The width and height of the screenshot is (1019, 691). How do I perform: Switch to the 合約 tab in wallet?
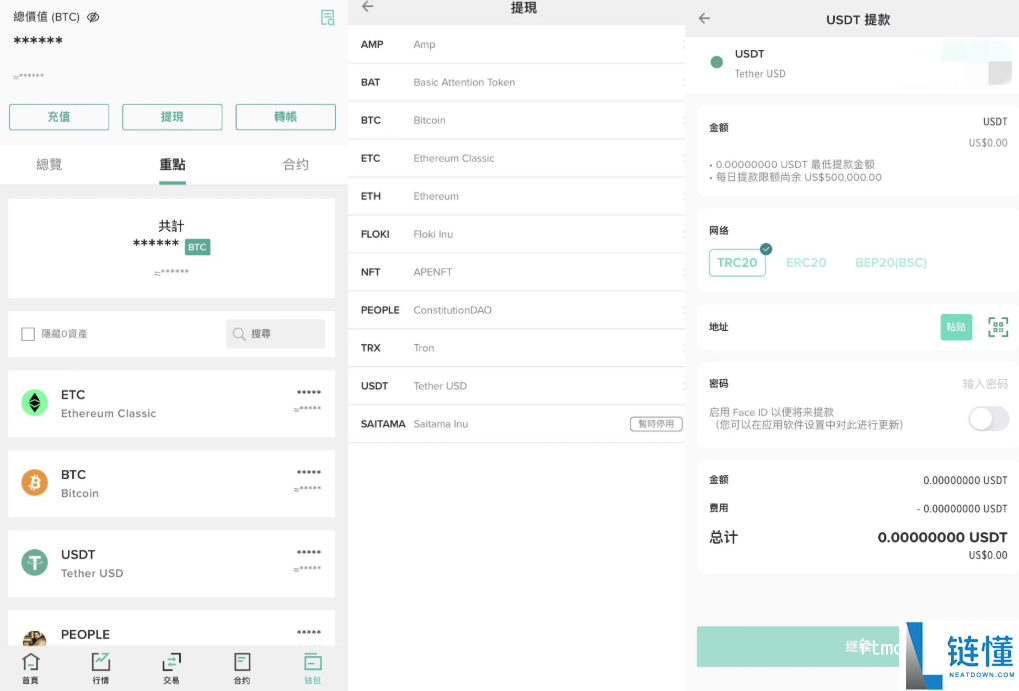pyautogui.click(x=296, y=164)
